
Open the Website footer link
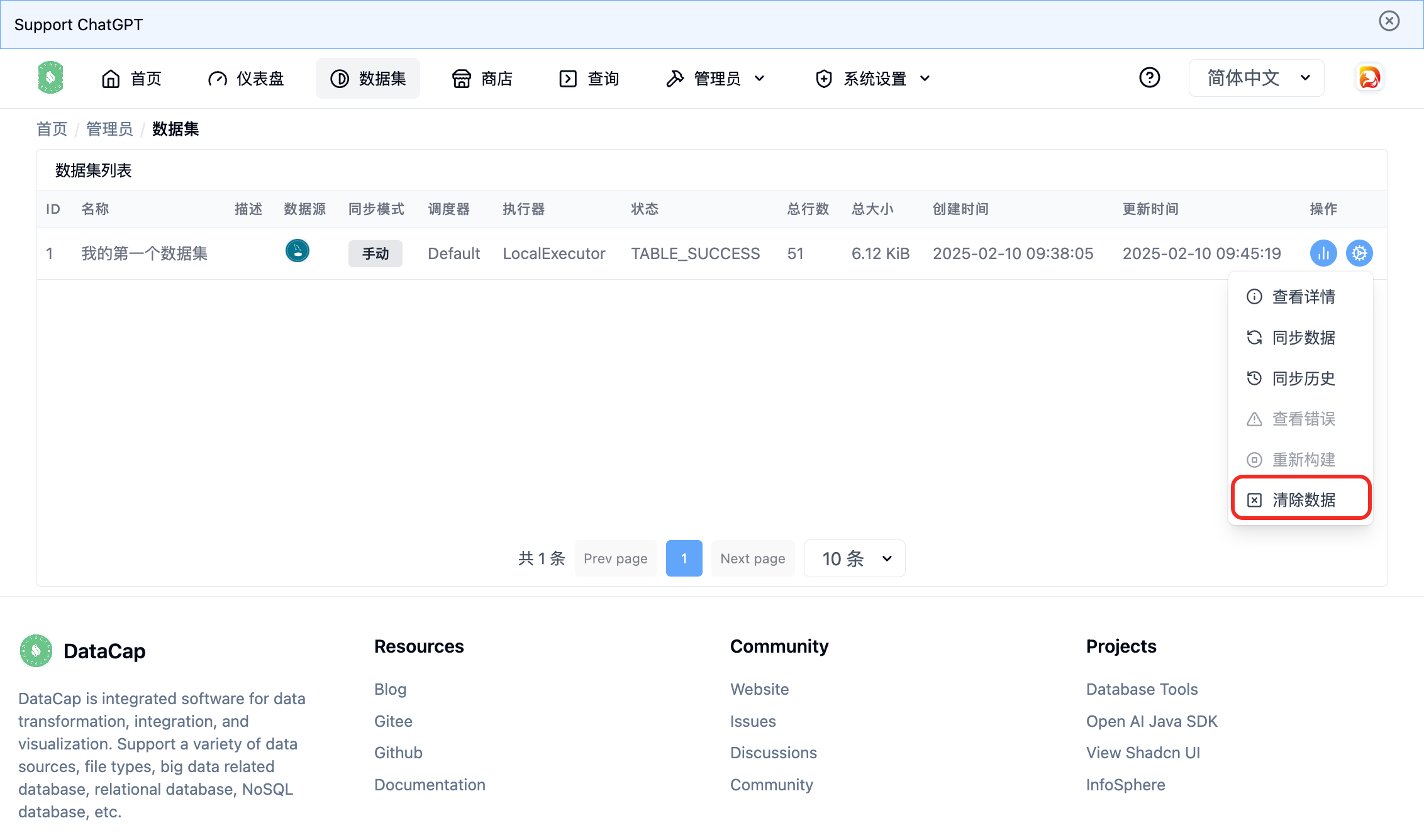(760, 689)
